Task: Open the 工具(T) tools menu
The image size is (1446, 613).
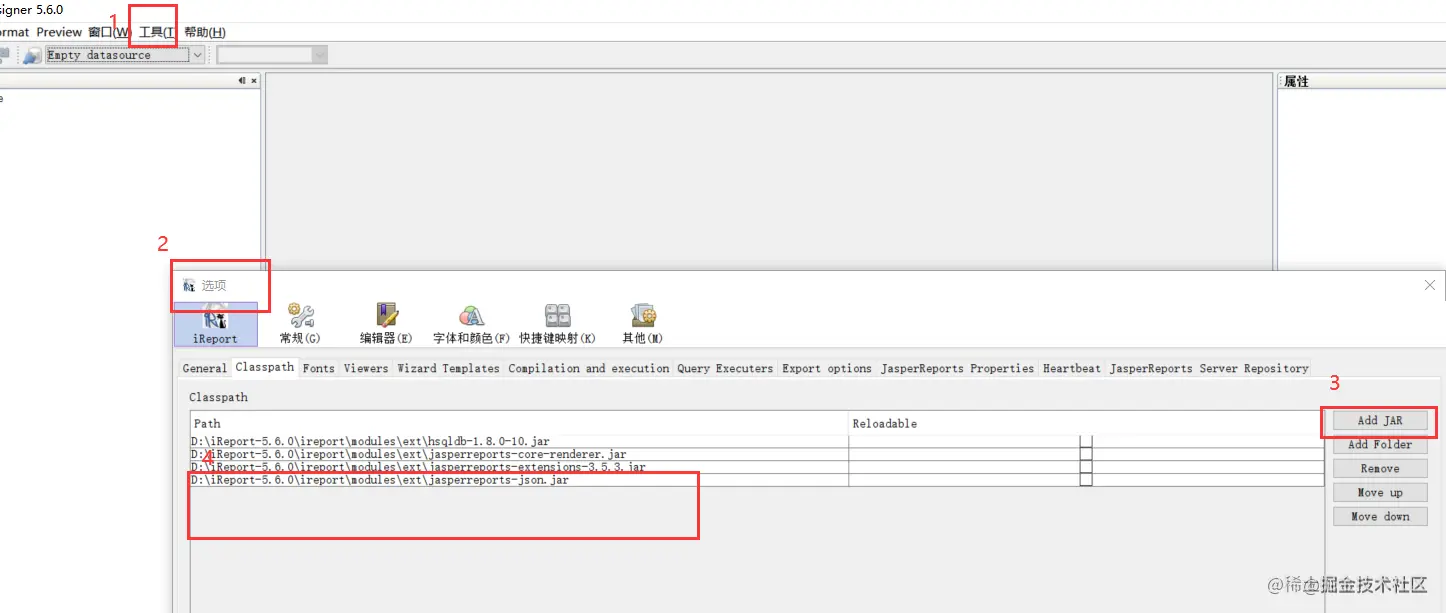Action: (x=158, y=32)
